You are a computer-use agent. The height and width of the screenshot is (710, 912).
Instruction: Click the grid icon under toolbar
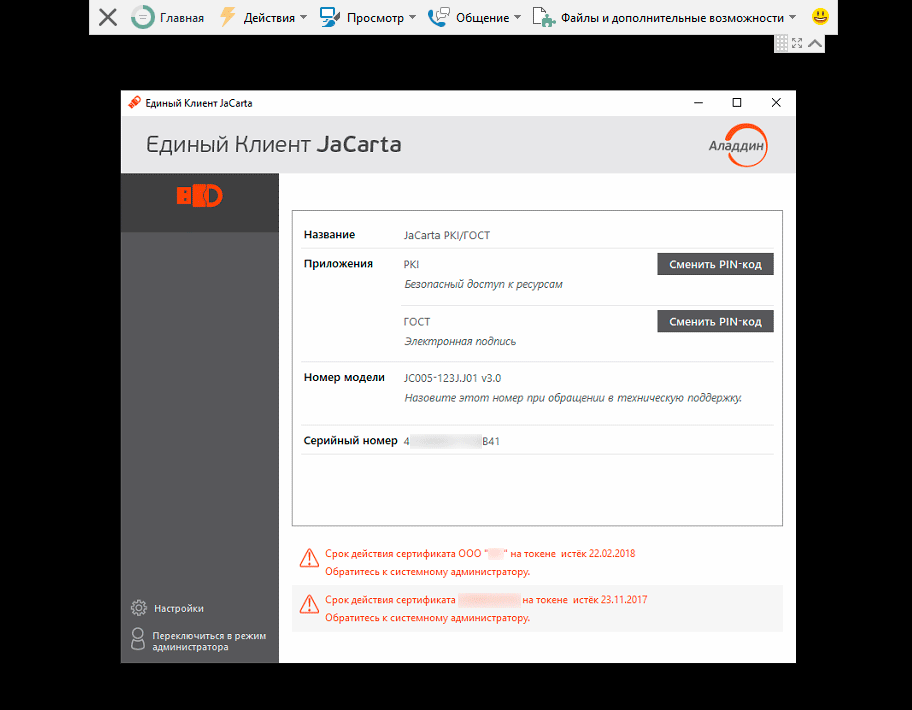click(x=782, y=43)
